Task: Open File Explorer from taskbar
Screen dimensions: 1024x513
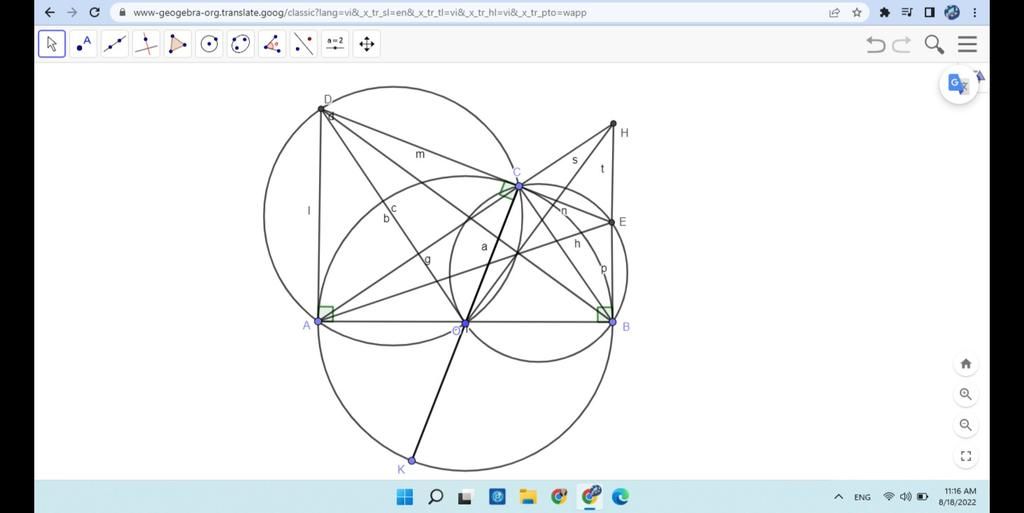Action: 528,497
